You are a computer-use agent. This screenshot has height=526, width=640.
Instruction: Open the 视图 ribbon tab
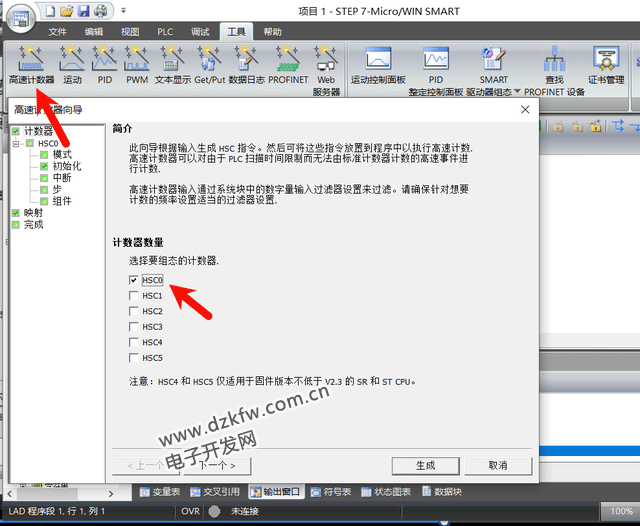tap(130, 31)
